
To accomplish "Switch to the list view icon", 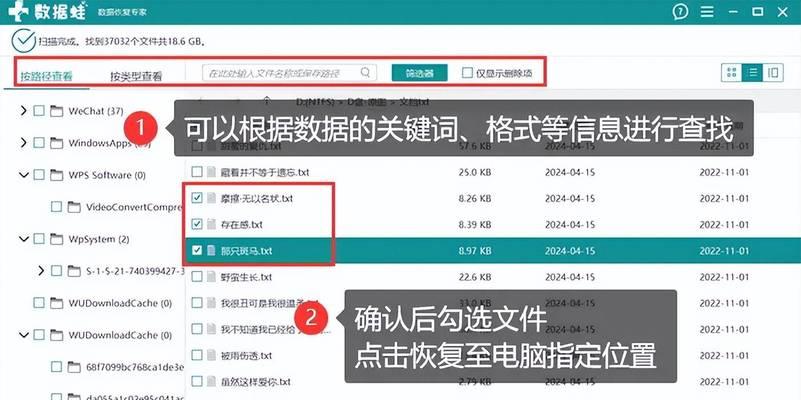I will (x=752, y=73).
